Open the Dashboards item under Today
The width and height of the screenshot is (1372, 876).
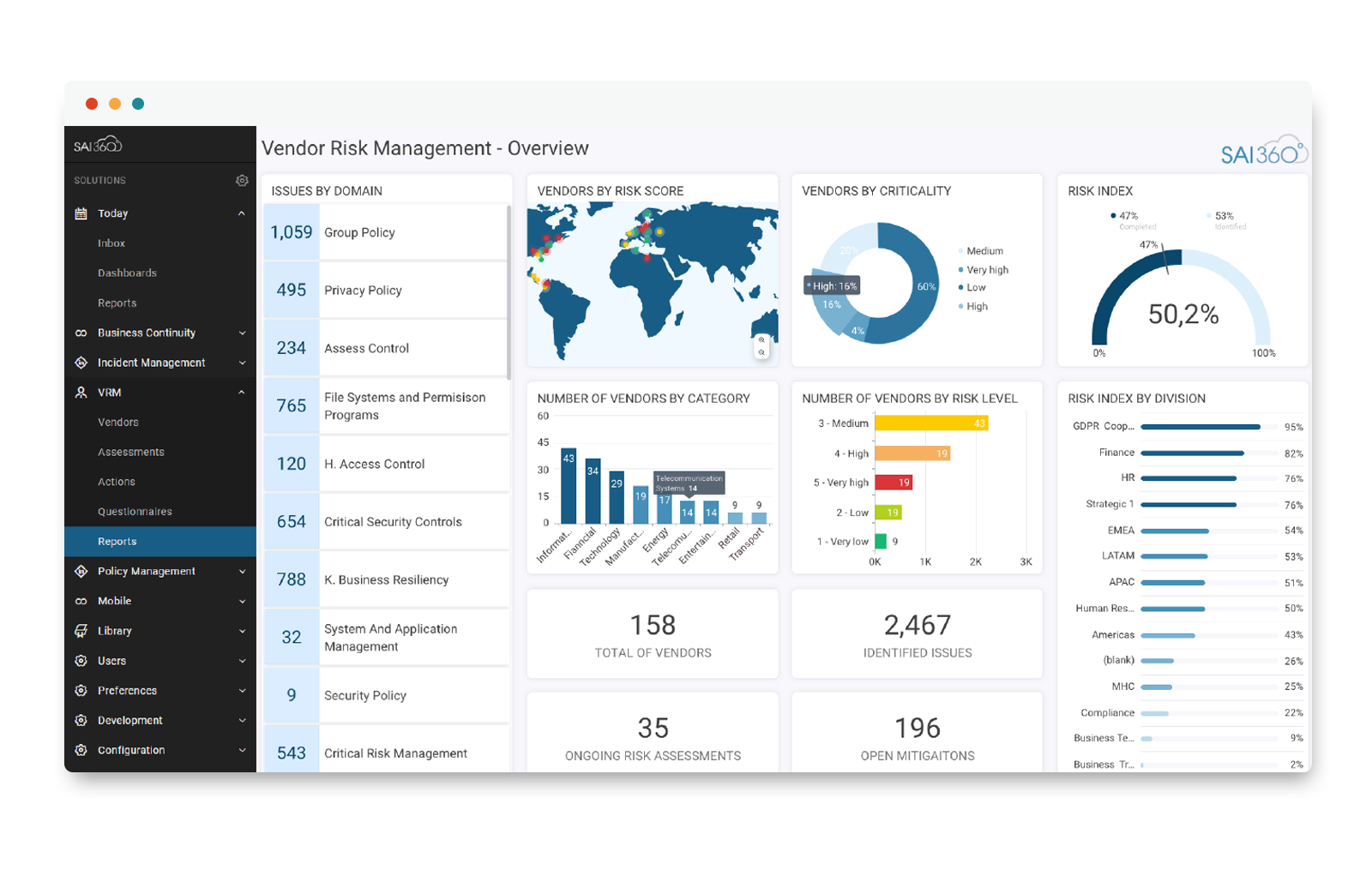point(127,273)
